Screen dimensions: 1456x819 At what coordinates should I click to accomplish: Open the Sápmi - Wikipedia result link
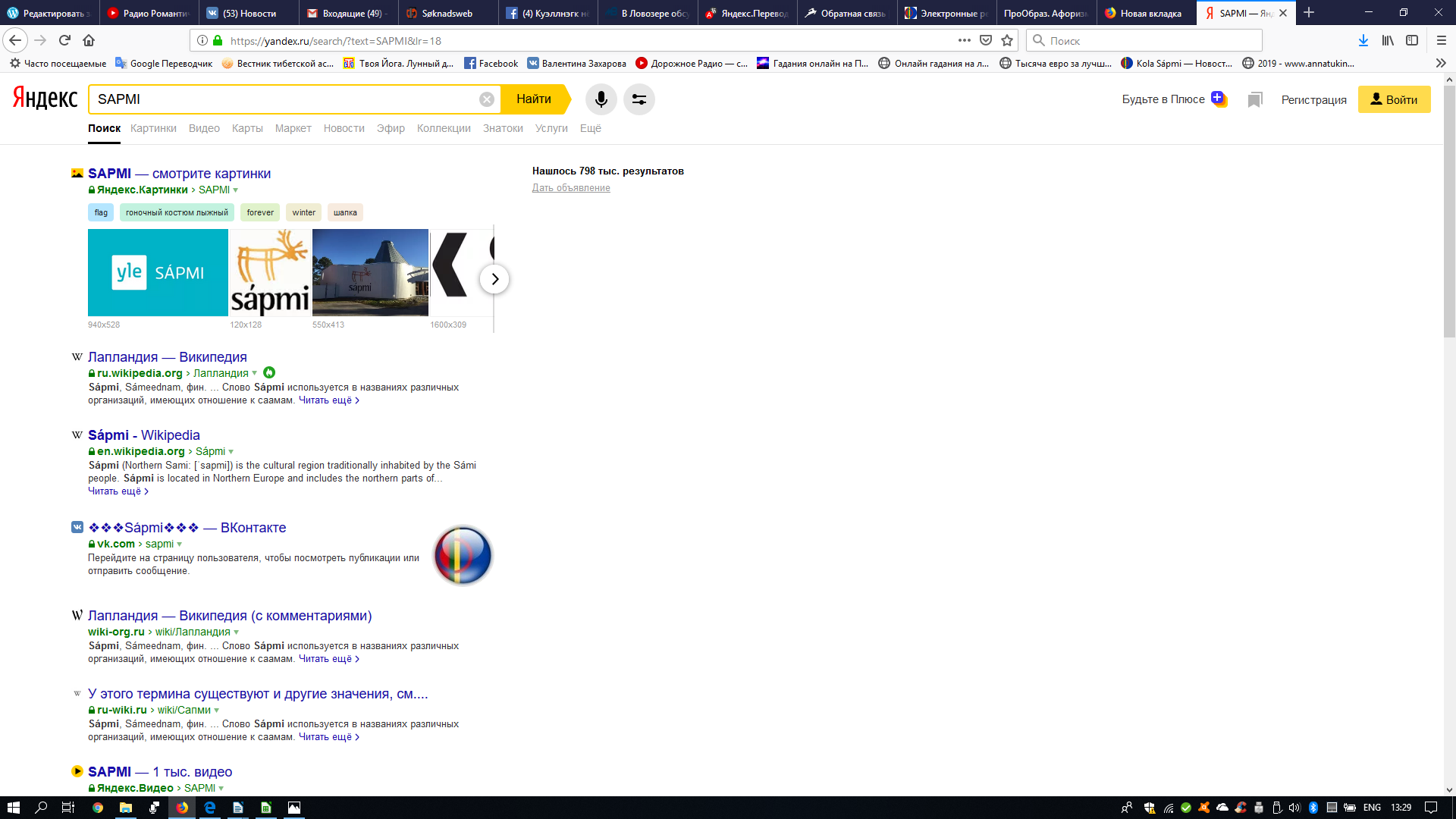point(144,435)
